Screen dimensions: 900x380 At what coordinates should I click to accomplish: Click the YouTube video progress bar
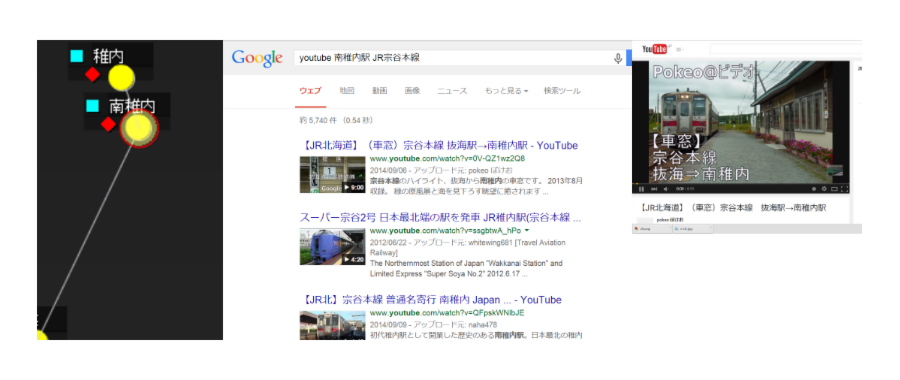tap(740, 184)
